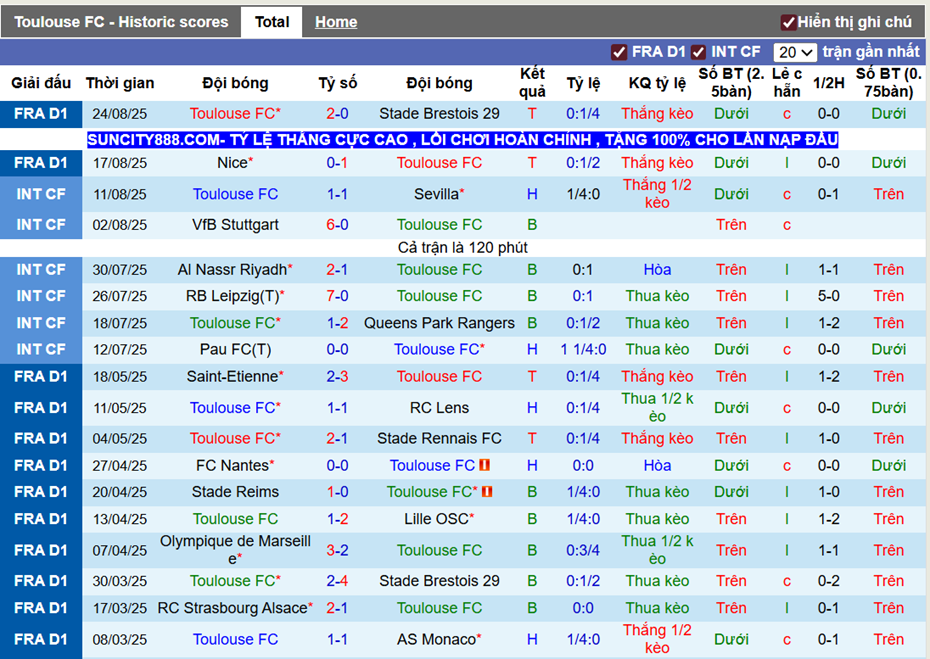Open AS Monaco team link

(439, 639)
